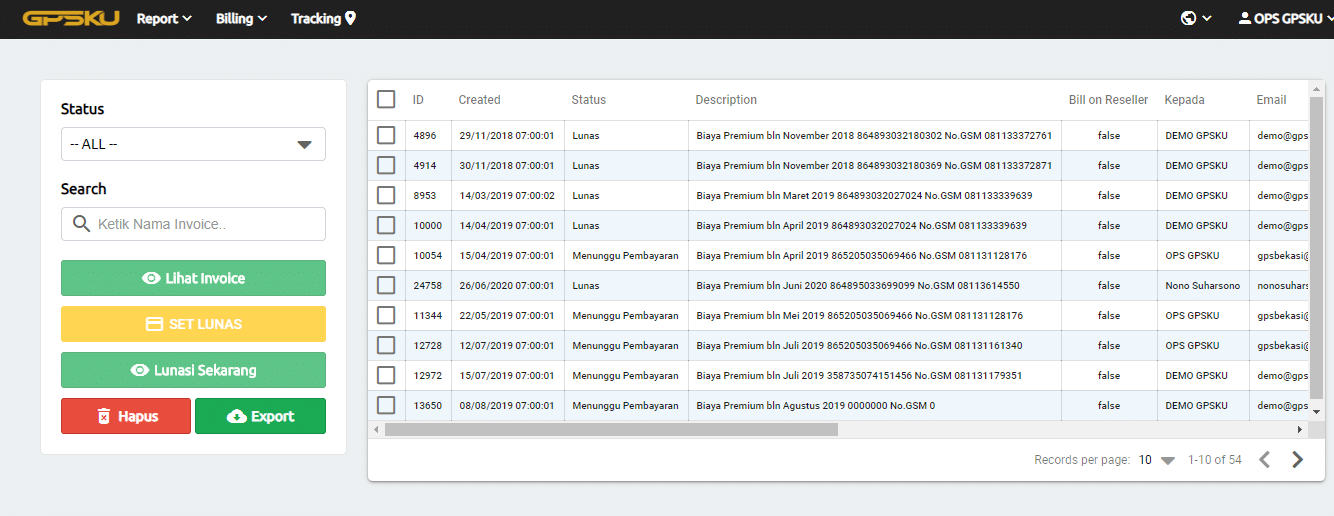Click the Tracking map pin item
1334x516 pixels.
tap(323, 18)
